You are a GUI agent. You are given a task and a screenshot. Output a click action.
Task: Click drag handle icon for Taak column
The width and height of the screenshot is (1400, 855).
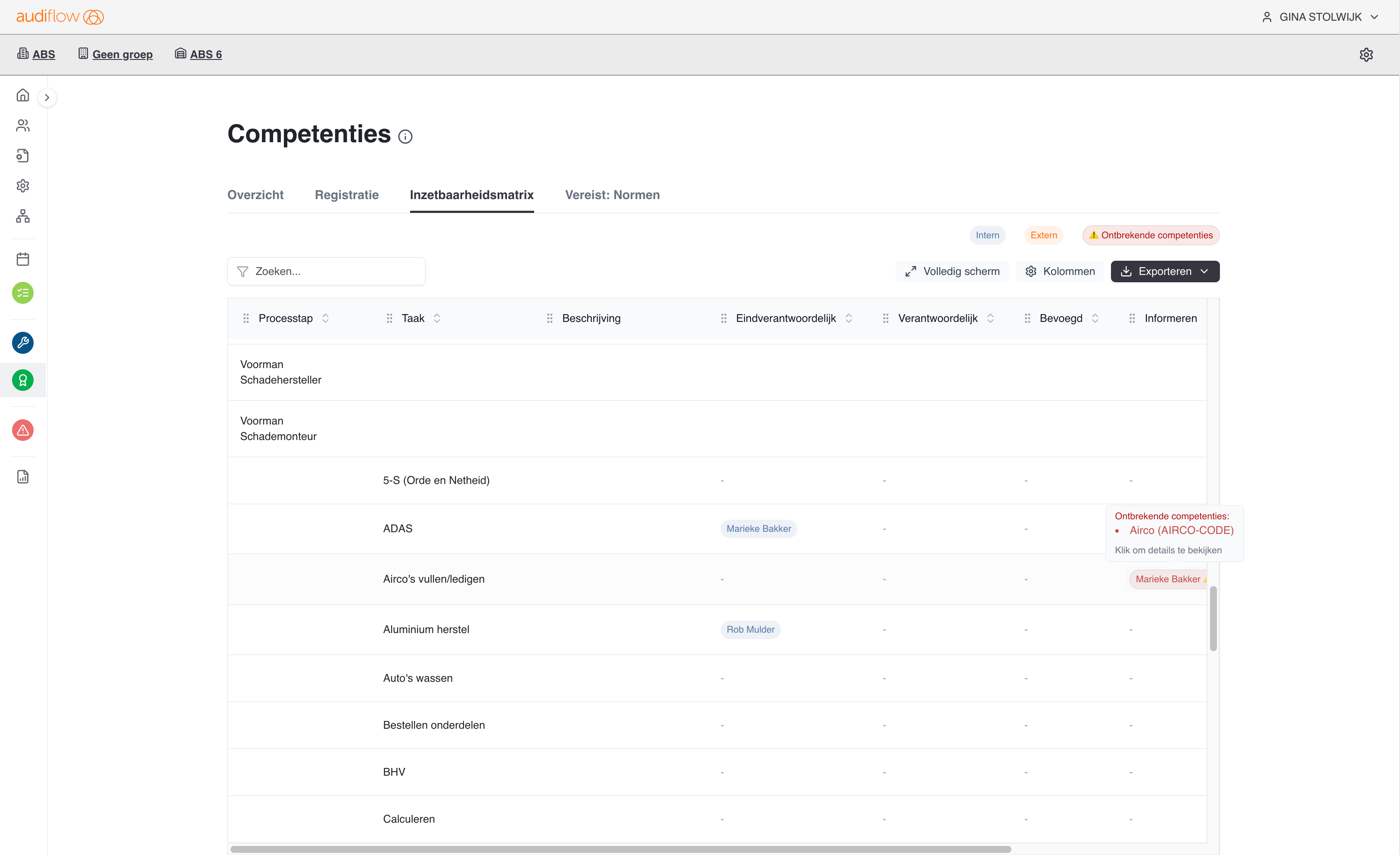click(x=389, y=318)
